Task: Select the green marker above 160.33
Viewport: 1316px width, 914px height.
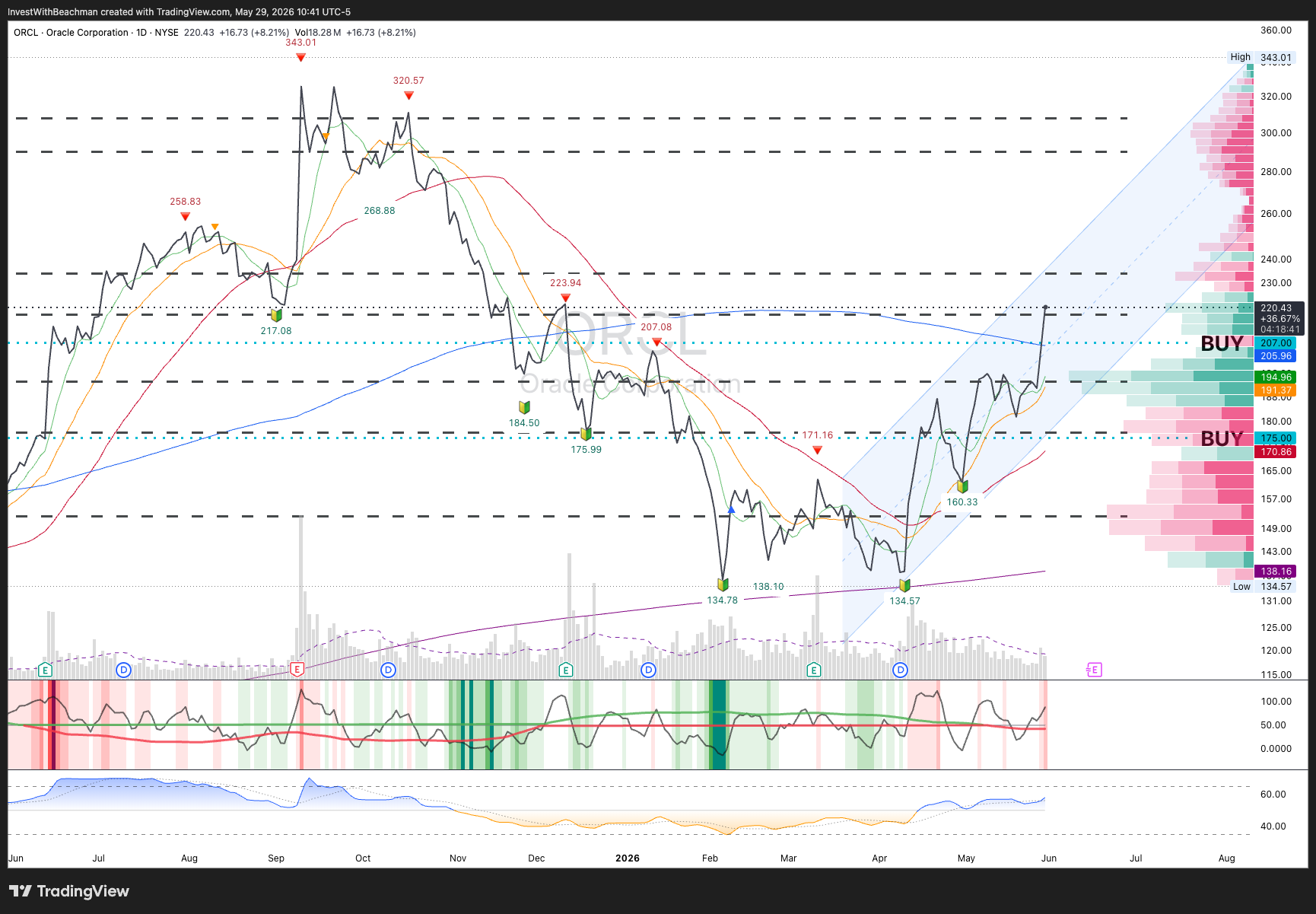Action: [962, 486]
